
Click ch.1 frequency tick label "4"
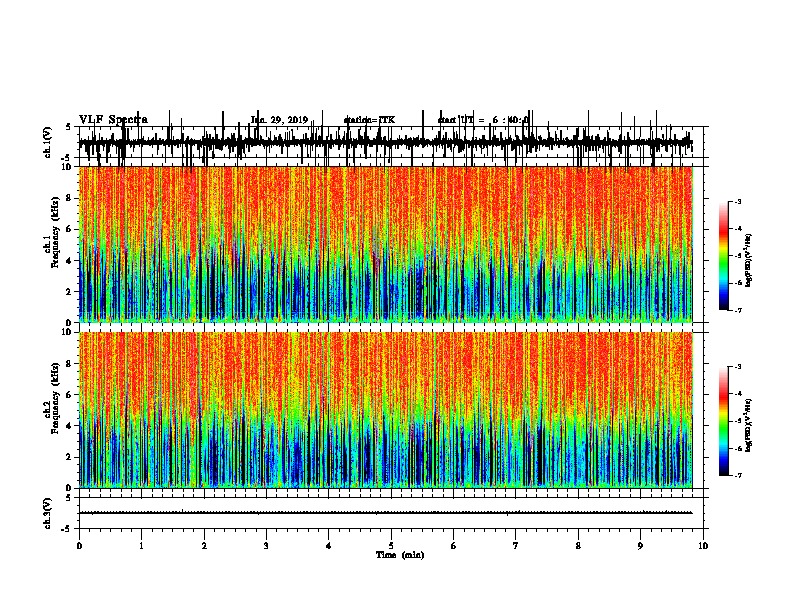69,261
